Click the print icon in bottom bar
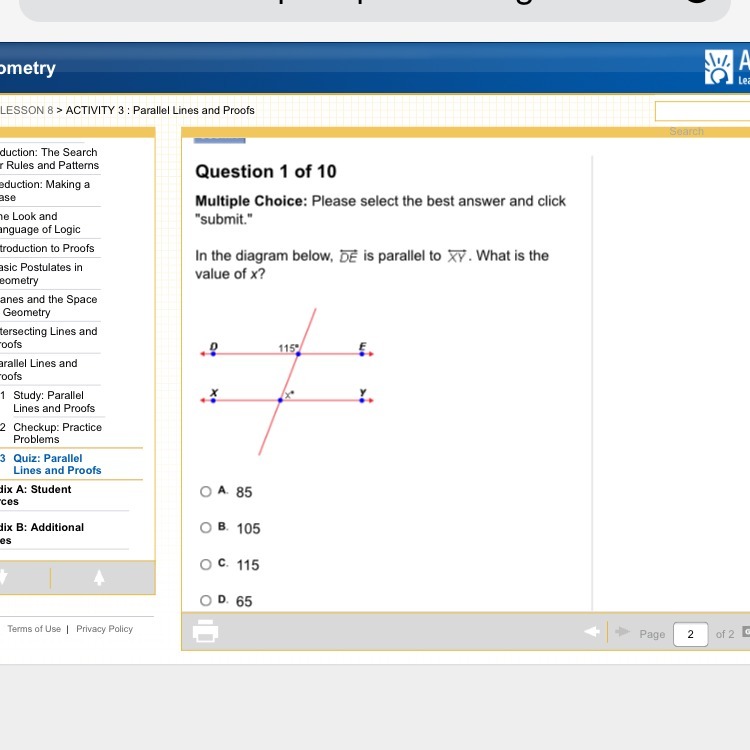 pyautogui.click(x=205, y=631)
